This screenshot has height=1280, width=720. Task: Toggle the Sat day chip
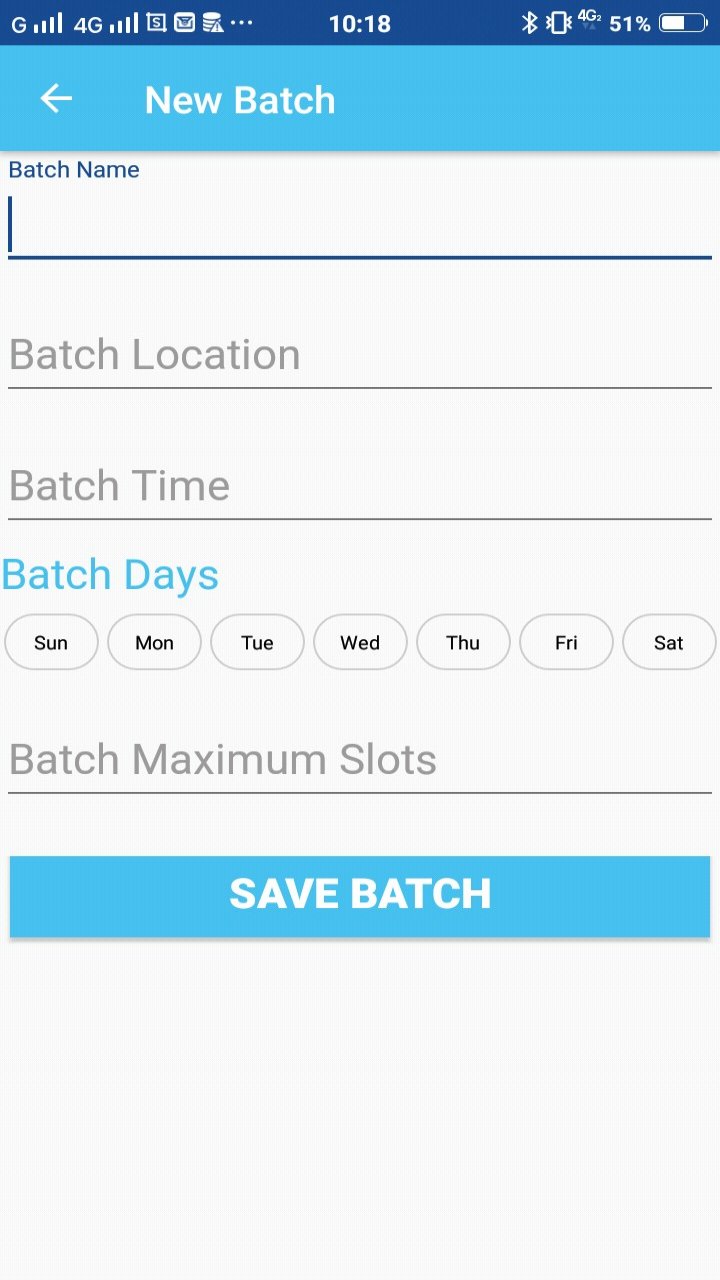(669, 642)
